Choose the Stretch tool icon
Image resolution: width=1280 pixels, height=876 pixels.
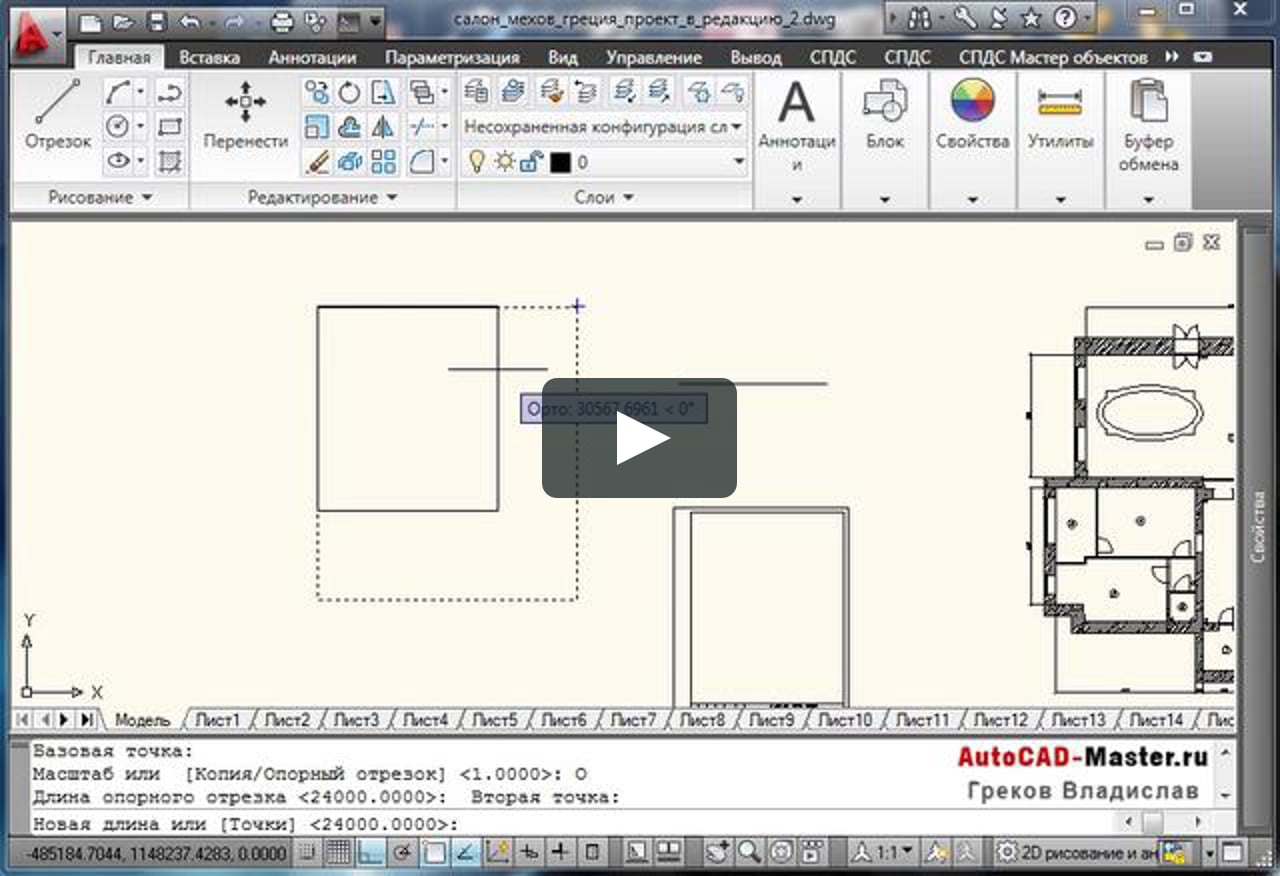point(383,93)
